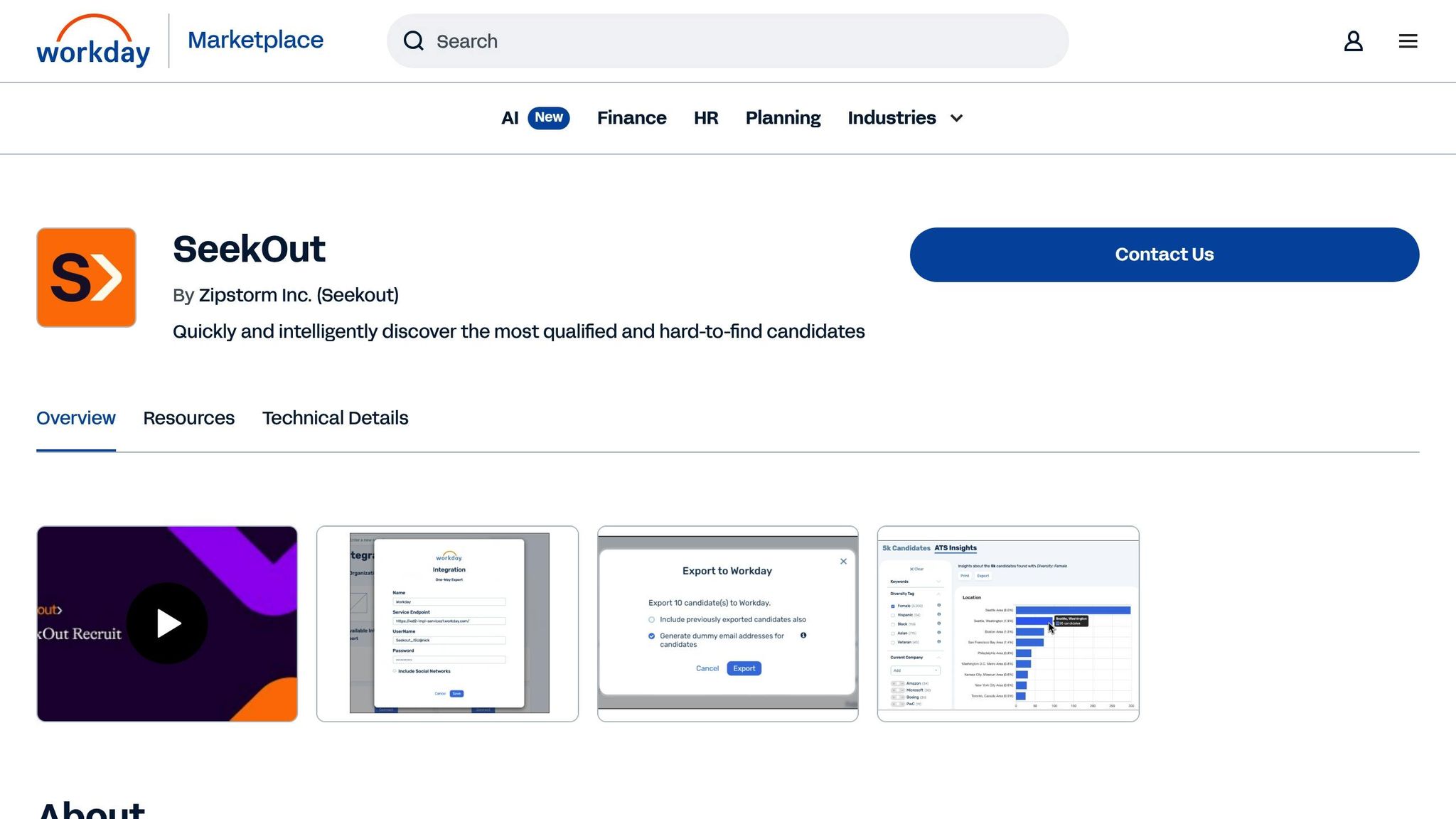
Task: Click the New badge next to AI
Action: click(x=548, y=117)
